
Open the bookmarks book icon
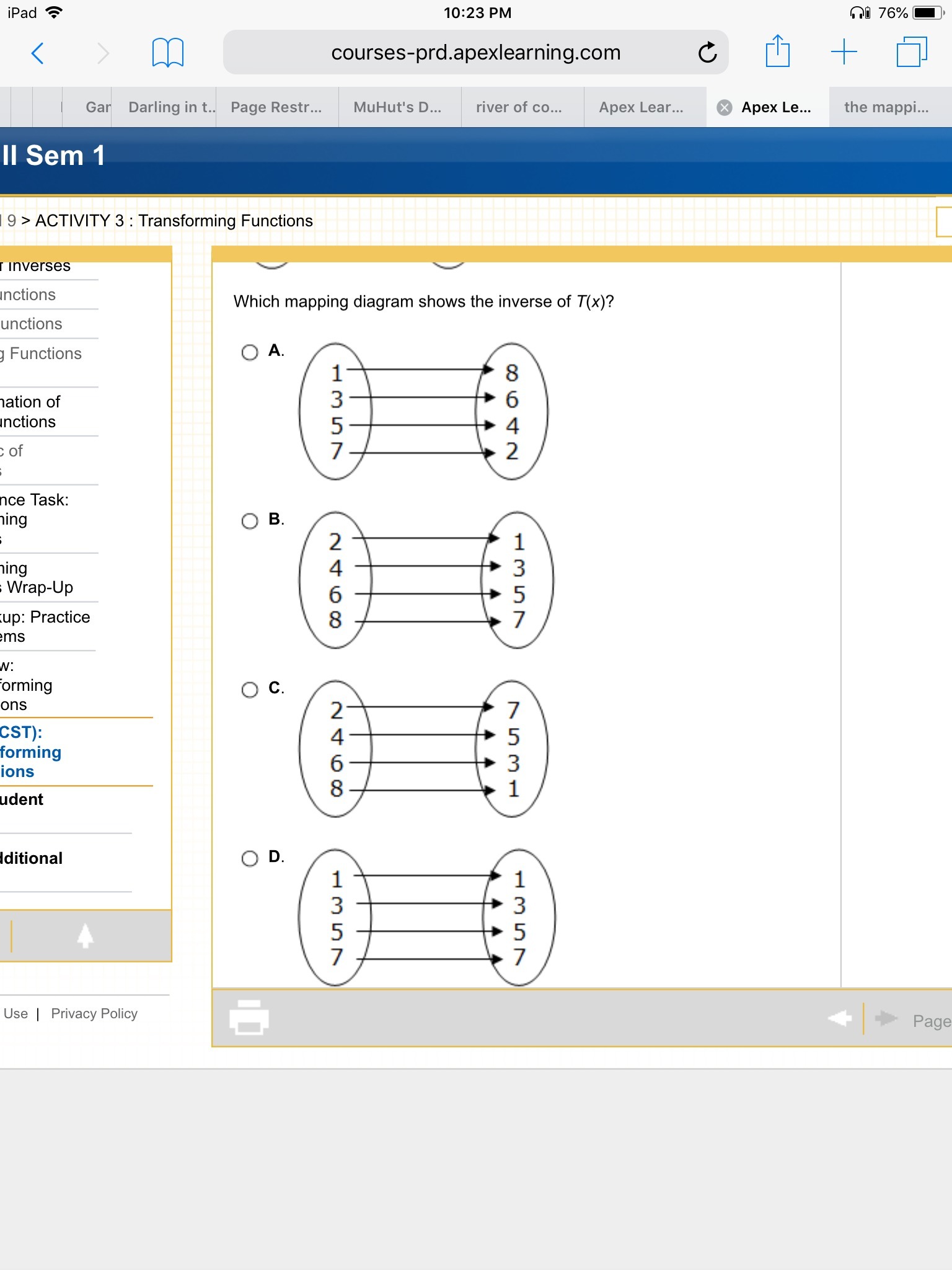(x=167, y=53)
